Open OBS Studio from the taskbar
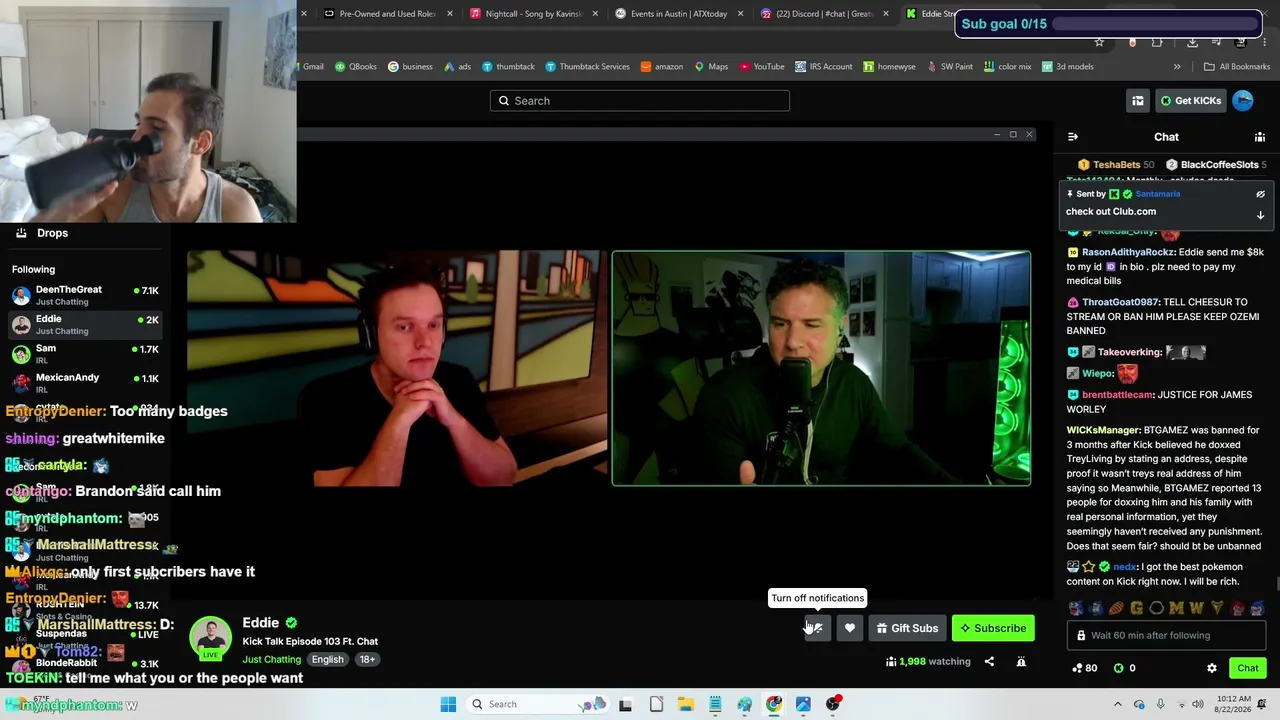The width and height of the screenshot is (1280, 720). click(x=834, y=704)
